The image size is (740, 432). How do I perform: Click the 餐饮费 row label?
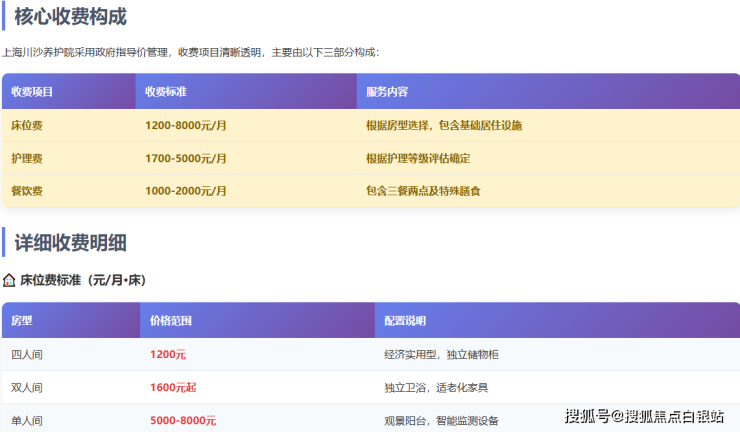click(x=27, y=190)
